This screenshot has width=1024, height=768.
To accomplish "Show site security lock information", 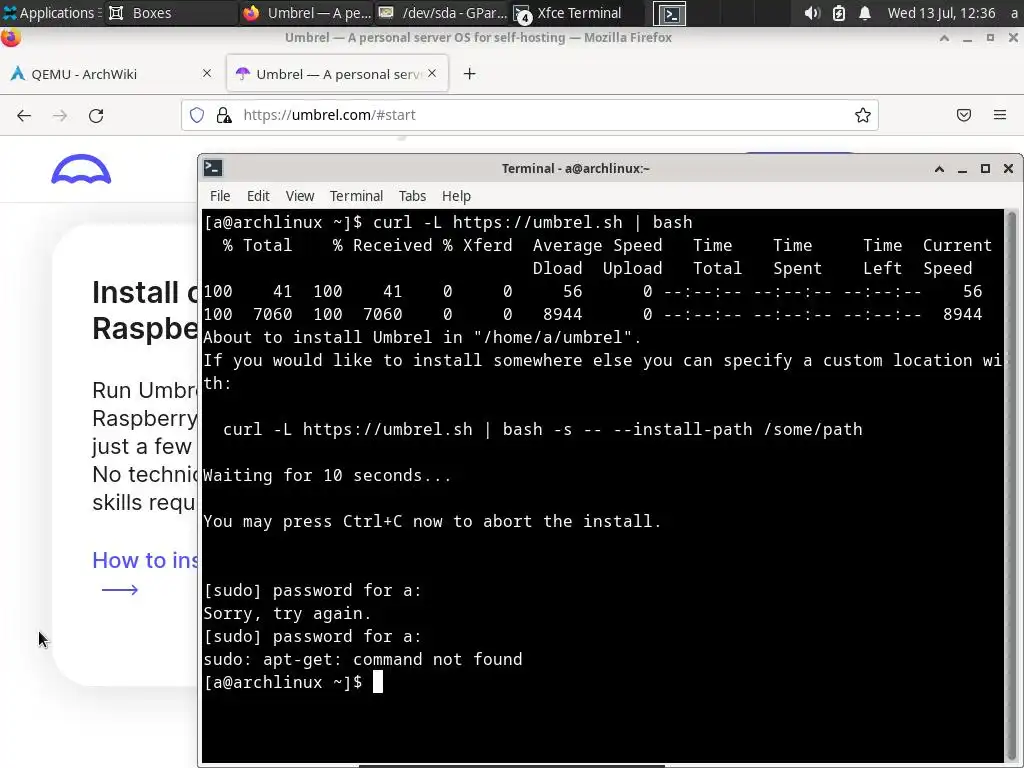I will [224, 115].
